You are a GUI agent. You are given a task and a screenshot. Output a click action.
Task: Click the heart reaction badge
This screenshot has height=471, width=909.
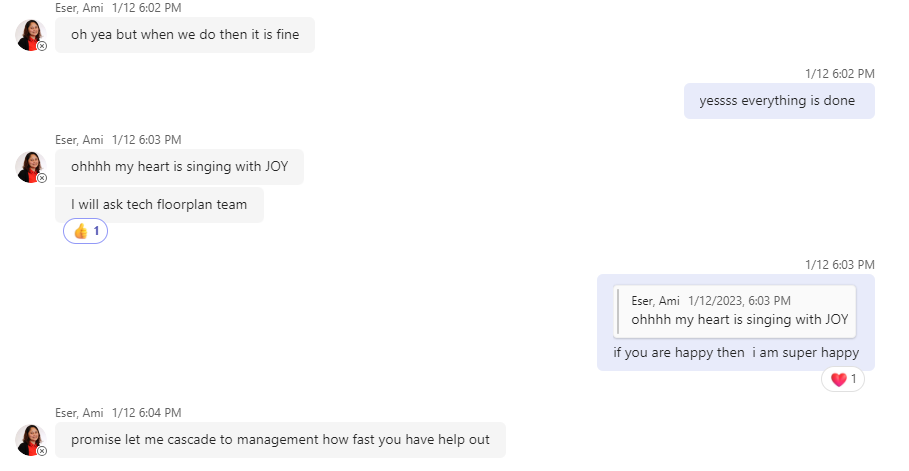pos(843,379)
